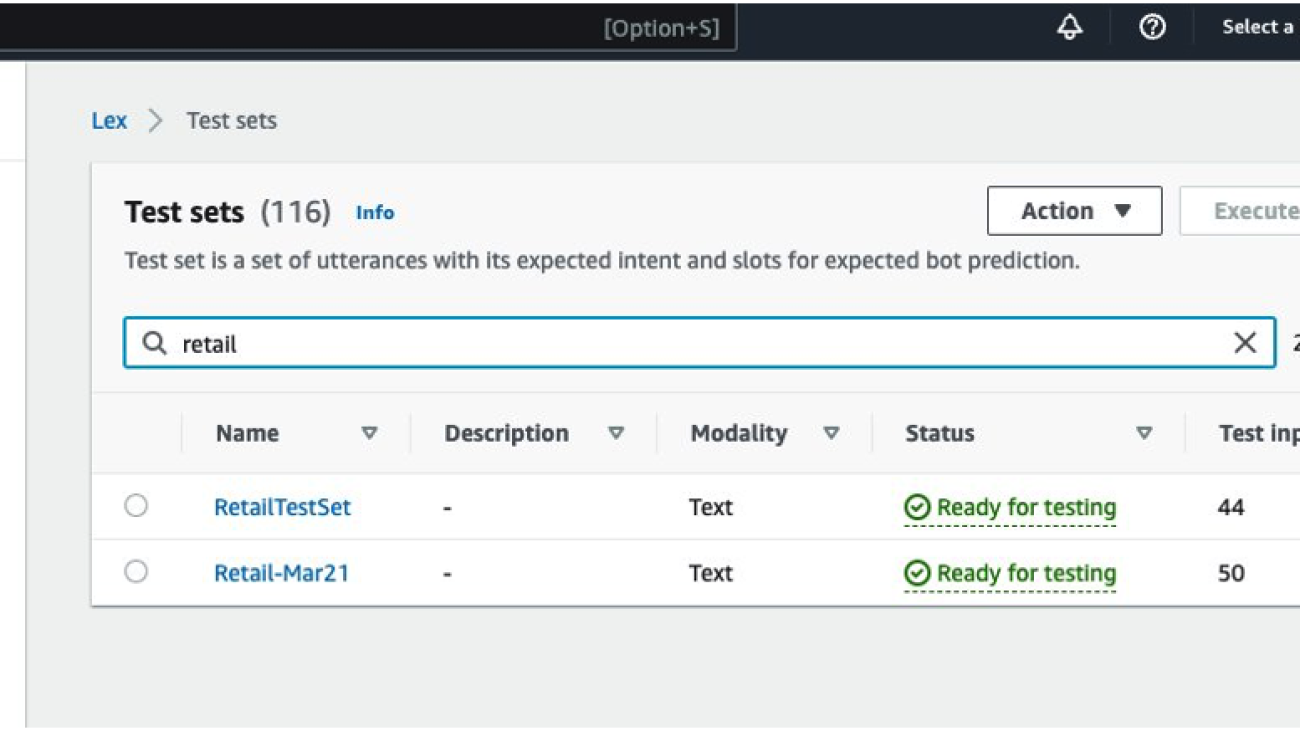Open the Retail-Mar21 link
This screenshot has height=731, width=1300.
(x=281, y=573)
